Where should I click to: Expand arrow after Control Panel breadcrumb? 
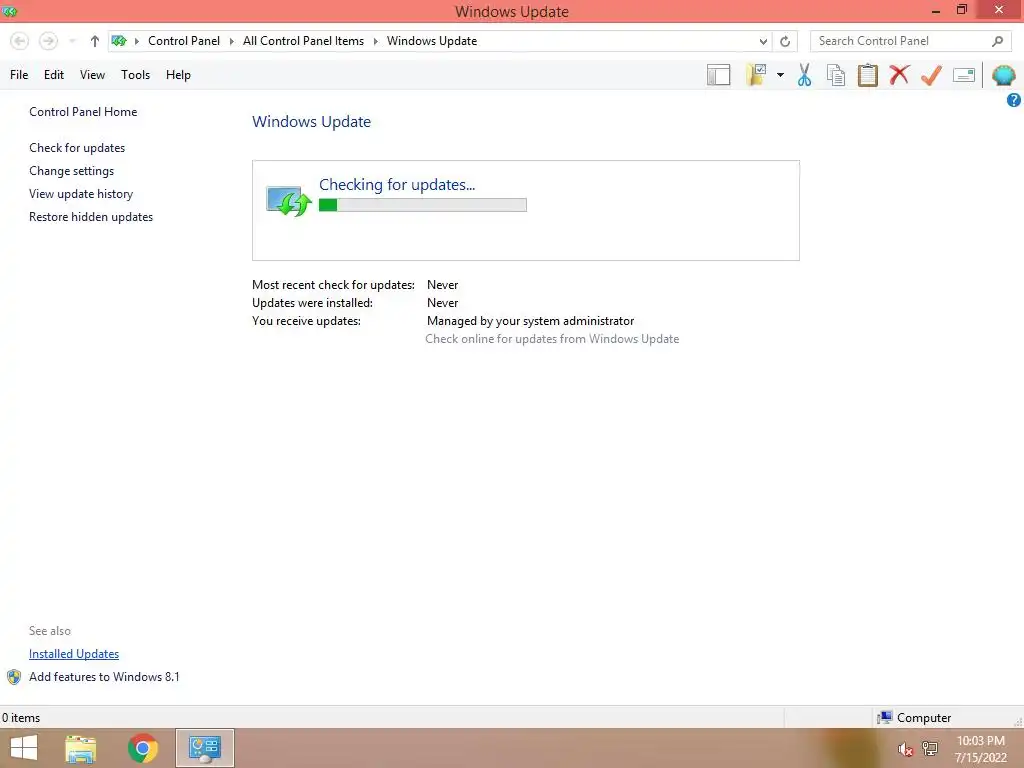[x=231, y=41]
